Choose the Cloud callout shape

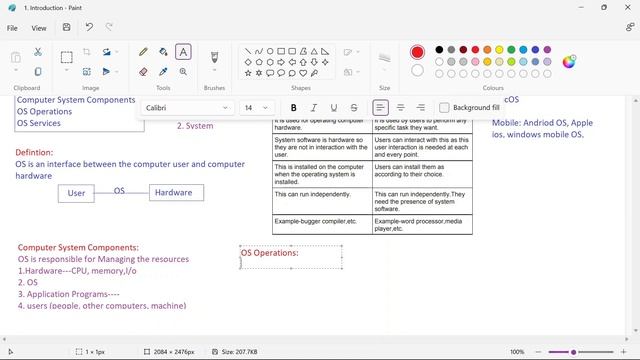click(292, 73)
